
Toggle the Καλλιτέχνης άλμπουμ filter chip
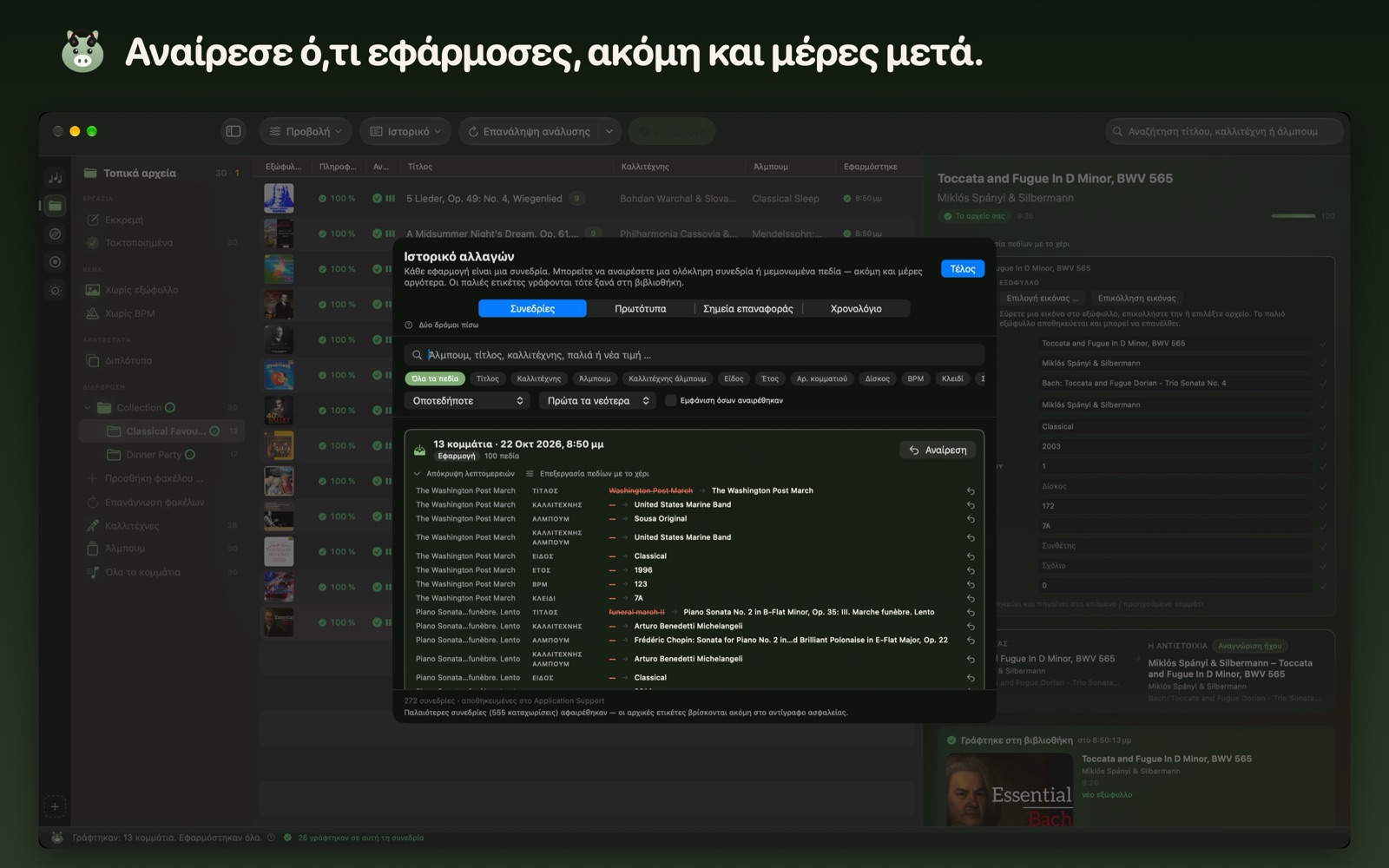pos(668,378)
